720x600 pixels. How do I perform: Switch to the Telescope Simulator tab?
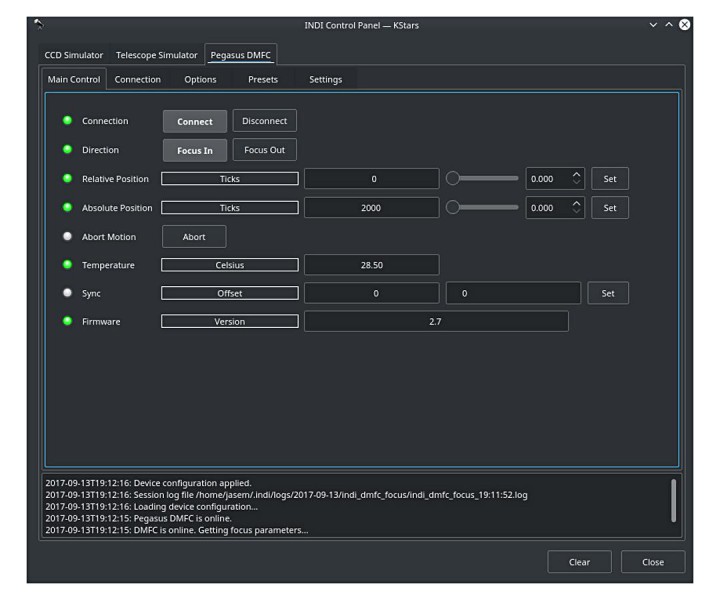(x=156, y=55)
